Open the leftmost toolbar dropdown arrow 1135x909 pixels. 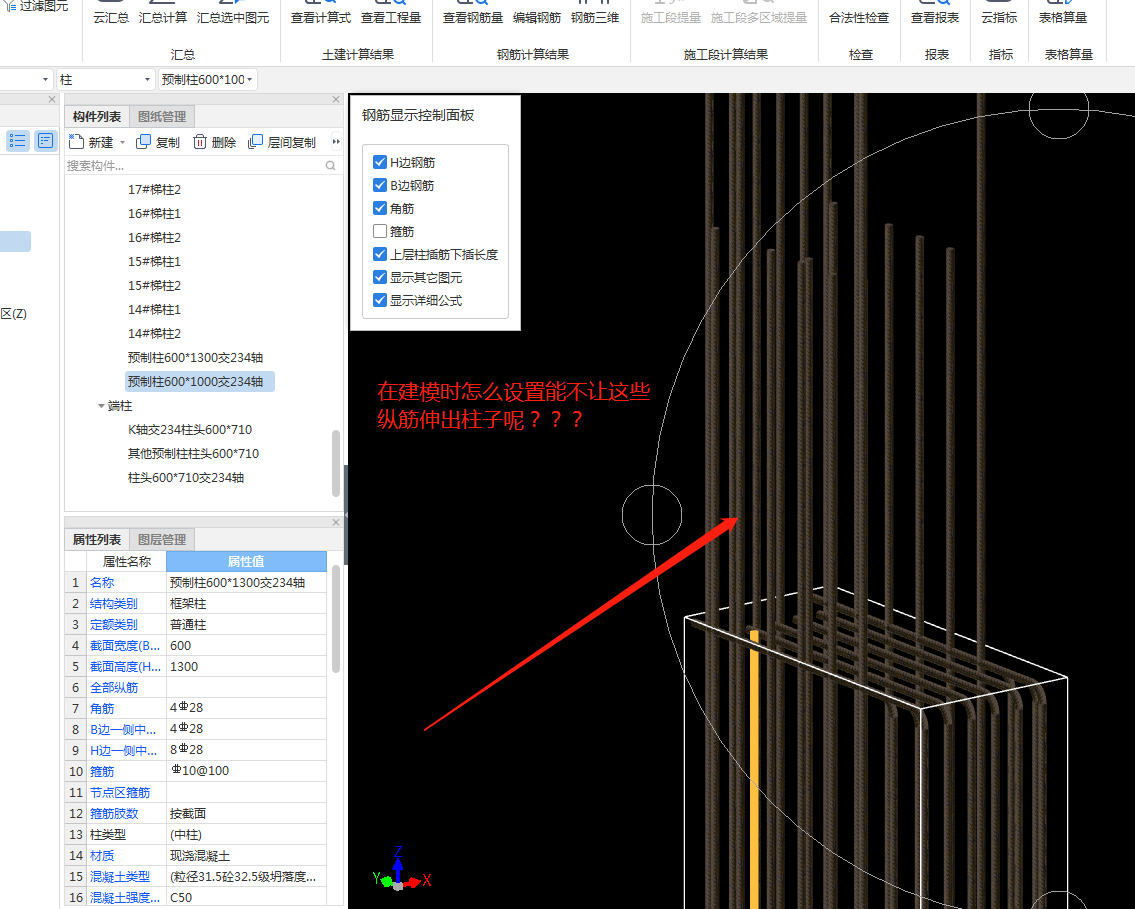(x=46, y=80)
